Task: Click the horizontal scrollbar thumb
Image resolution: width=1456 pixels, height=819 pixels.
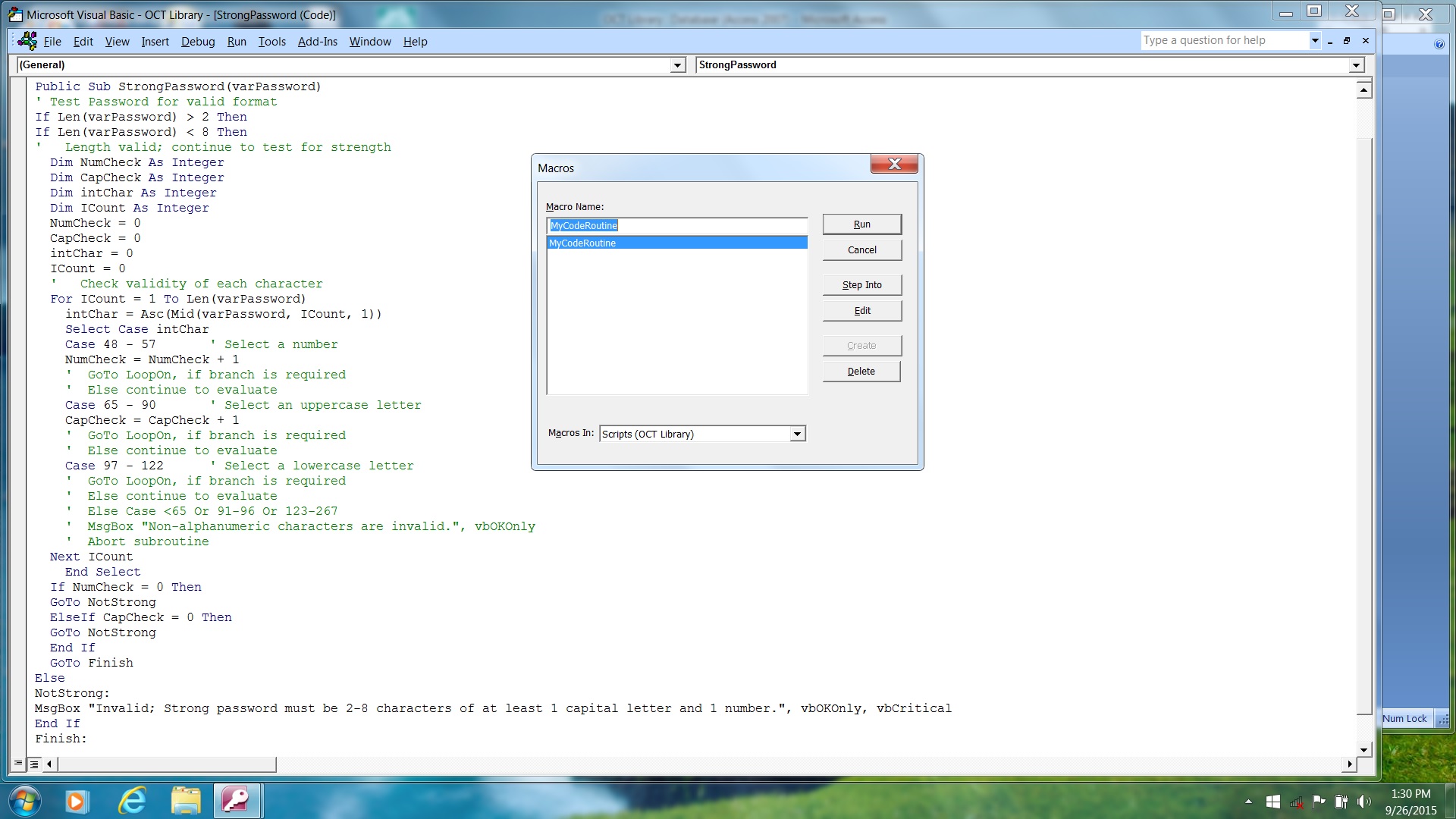Action: (x=166, y=764)
